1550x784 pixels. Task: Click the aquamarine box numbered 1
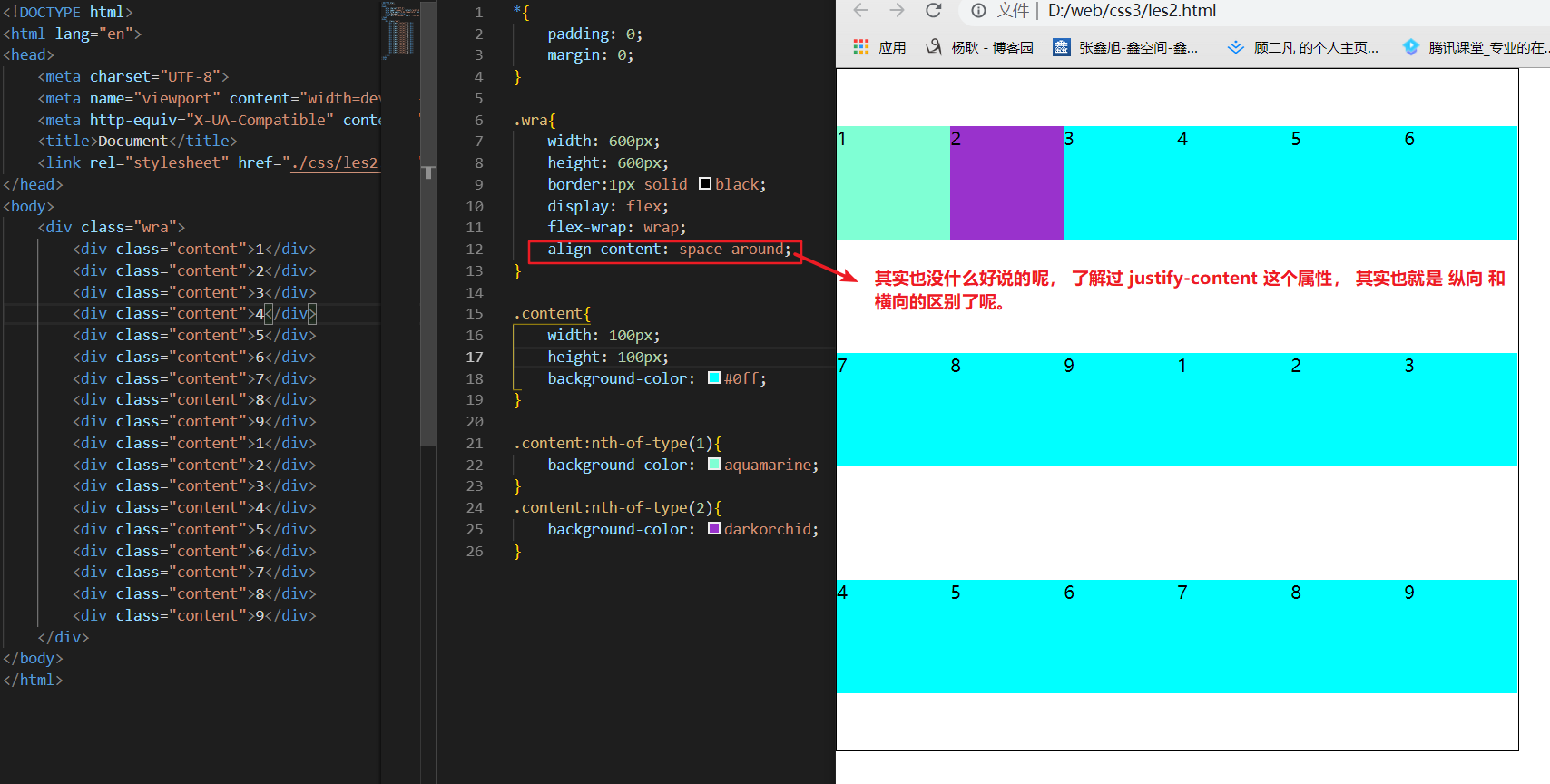pyautogui.click(x=893, y=183)
